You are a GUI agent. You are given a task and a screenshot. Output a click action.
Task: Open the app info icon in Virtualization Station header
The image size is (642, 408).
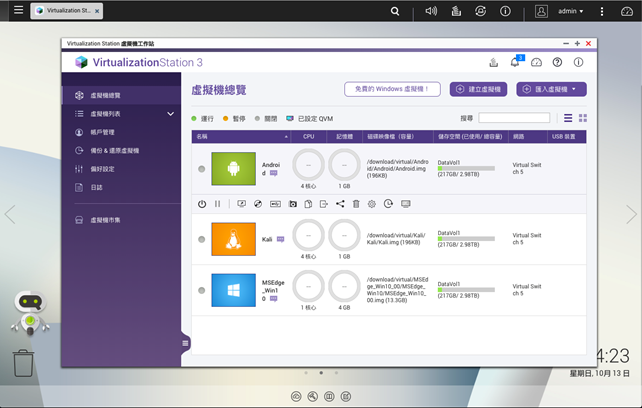pos(578,62)
